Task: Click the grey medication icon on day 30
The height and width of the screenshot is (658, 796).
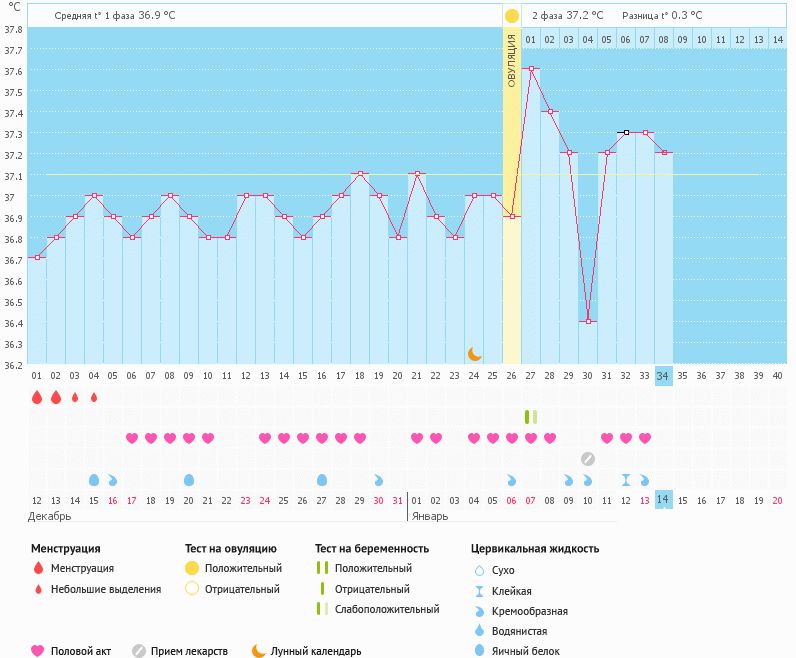Action: click(588, 459)
